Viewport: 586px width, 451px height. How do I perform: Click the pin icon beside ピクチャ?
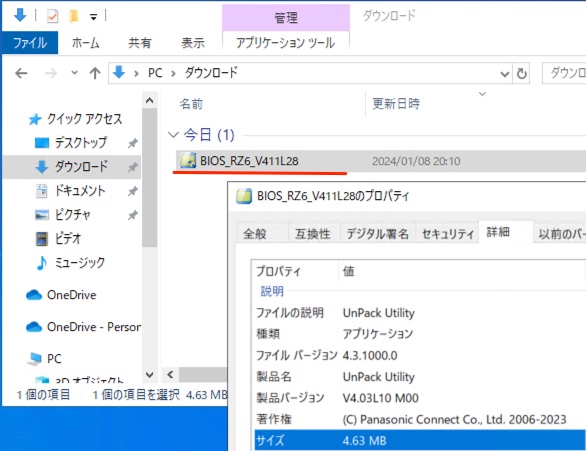pos(132,215)
